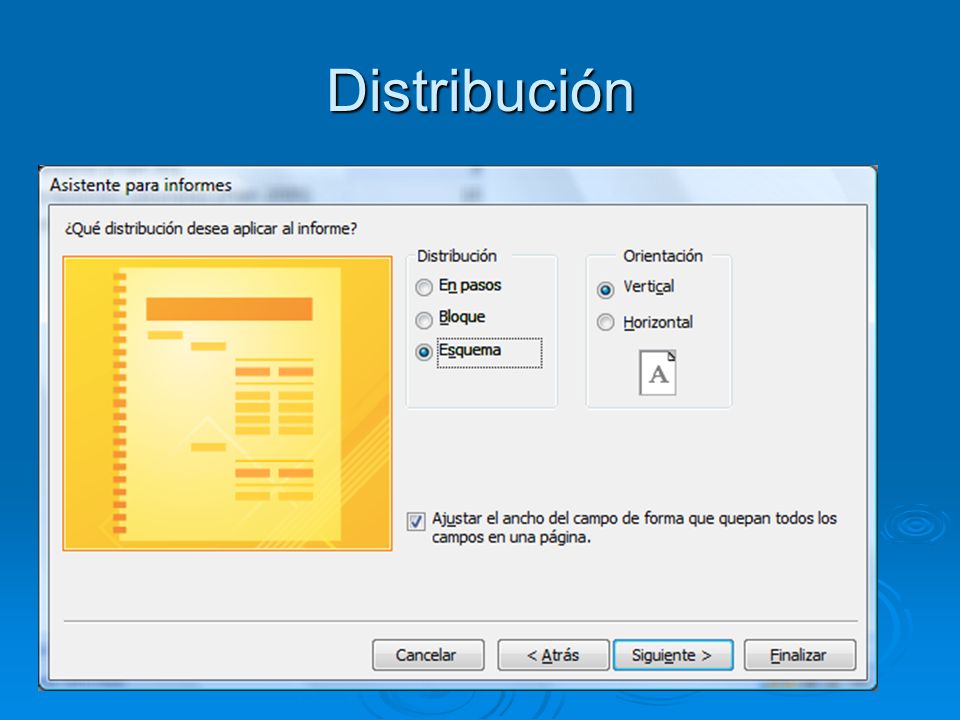Click the Asistente para informes title text
This screenshot has width=960, height=720.
141,185
